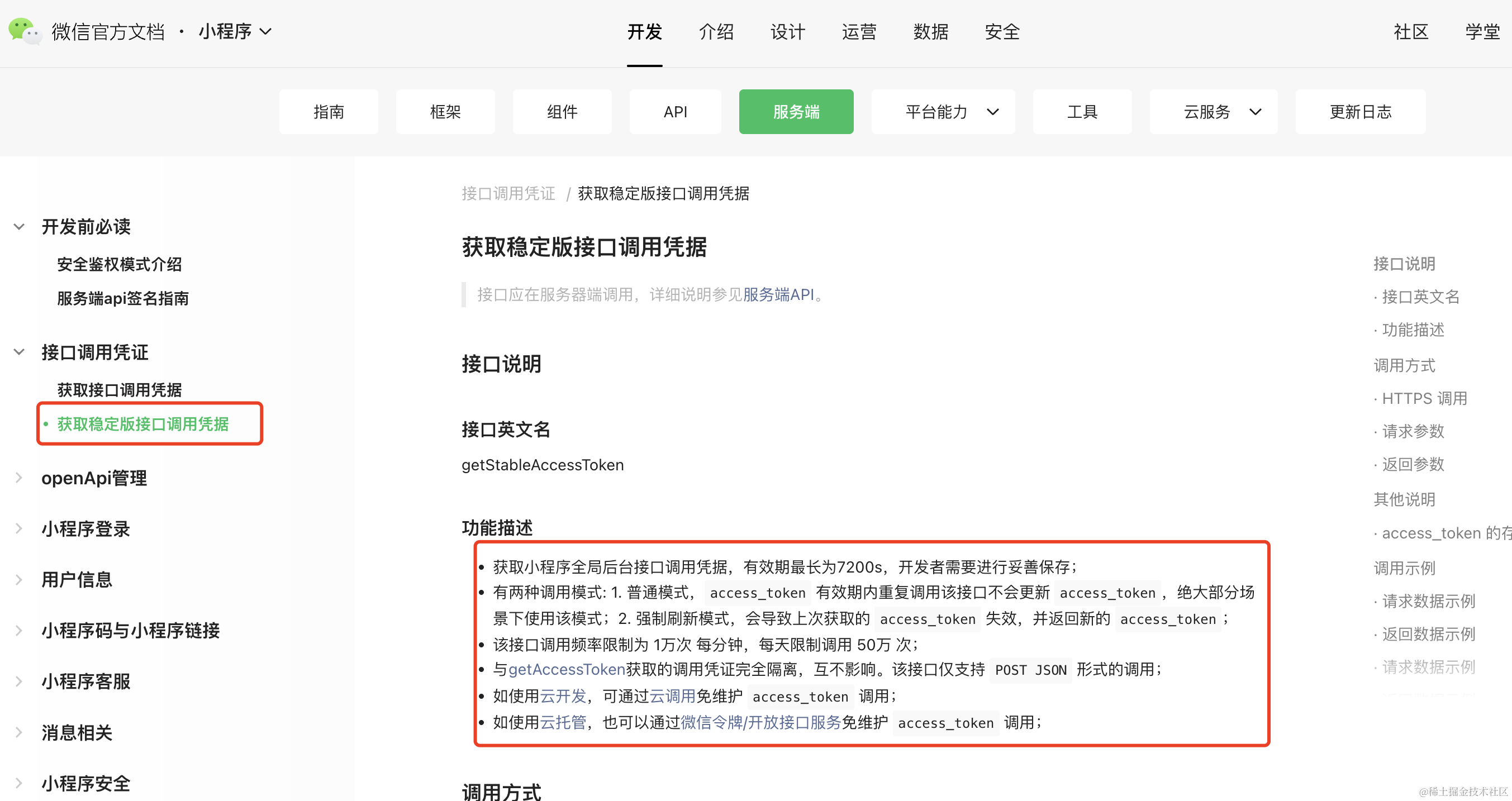Open the 微信令牌/开放接口服务 link
The height and width of the screenshot is (801, 1512).
coord(760,722)
